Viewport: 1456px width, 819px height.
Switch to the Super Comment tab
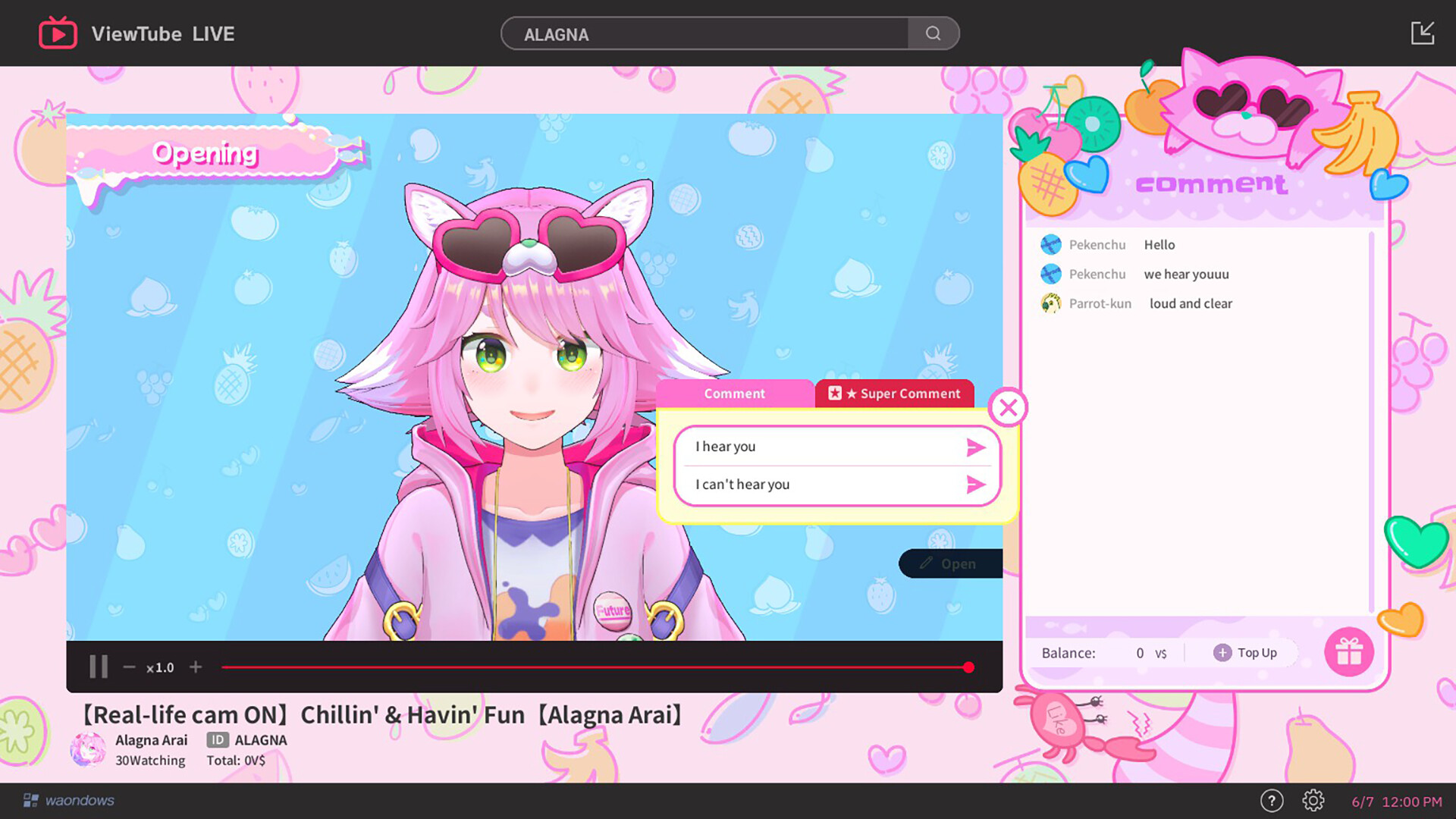tap(895, 394)
